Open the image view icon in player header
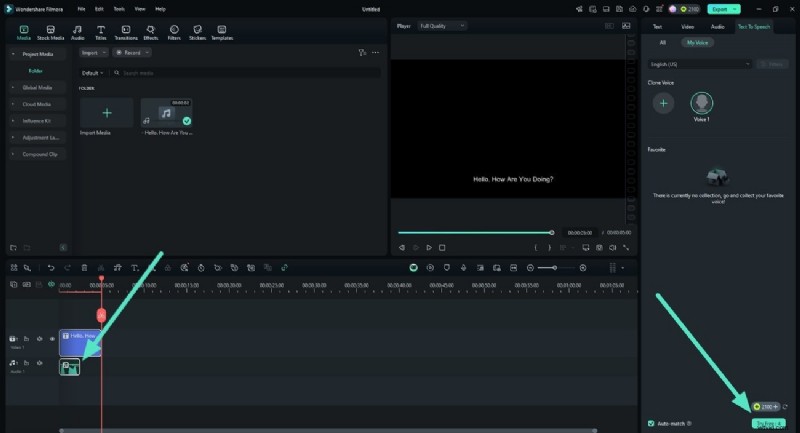This screenshot has width=800, height=433. point(626,26)
